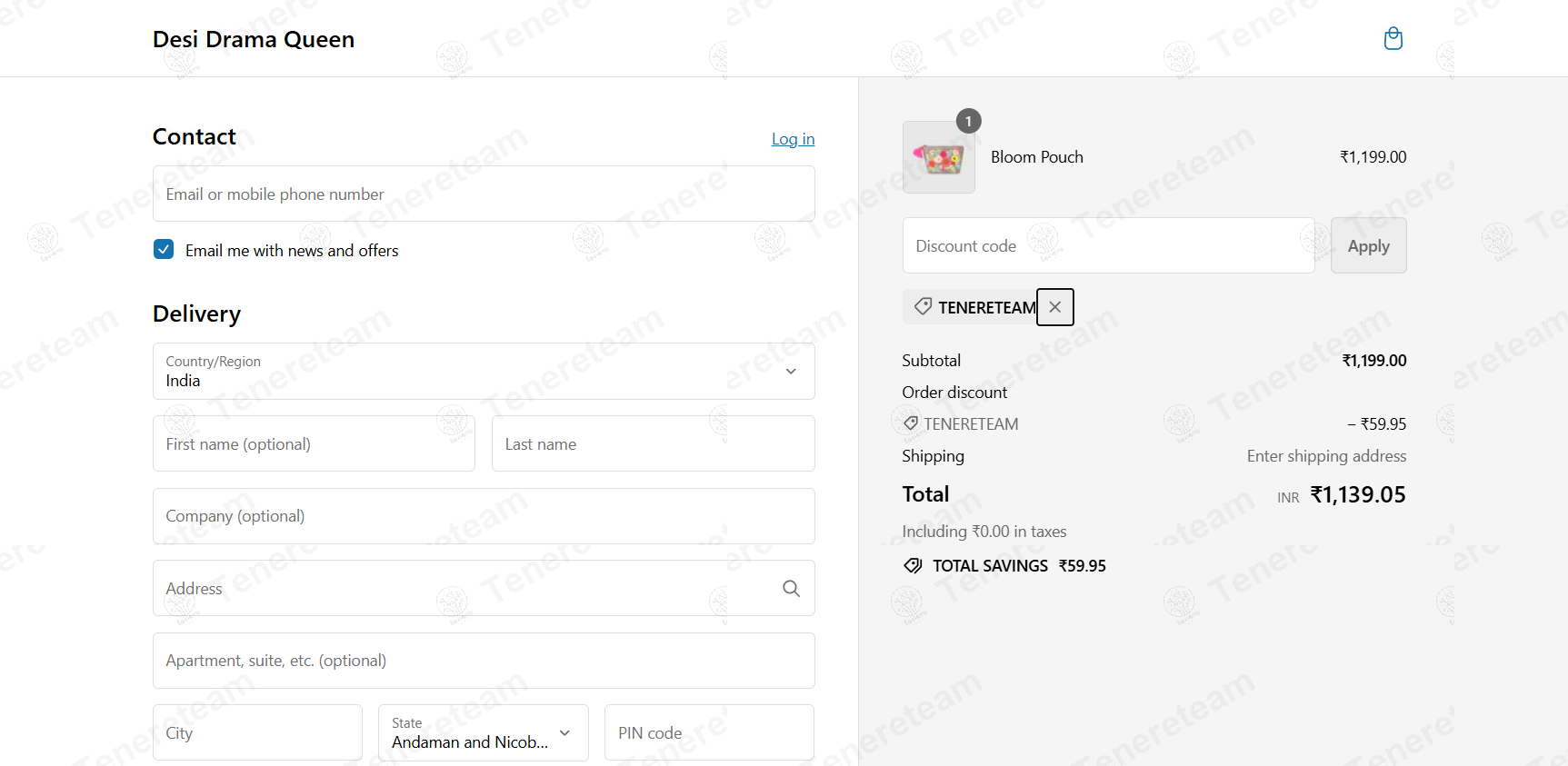Image resolution: width=1568 pixels, height=766 pixels.
Task: Focus the Last name field
Action: [653, 443]
